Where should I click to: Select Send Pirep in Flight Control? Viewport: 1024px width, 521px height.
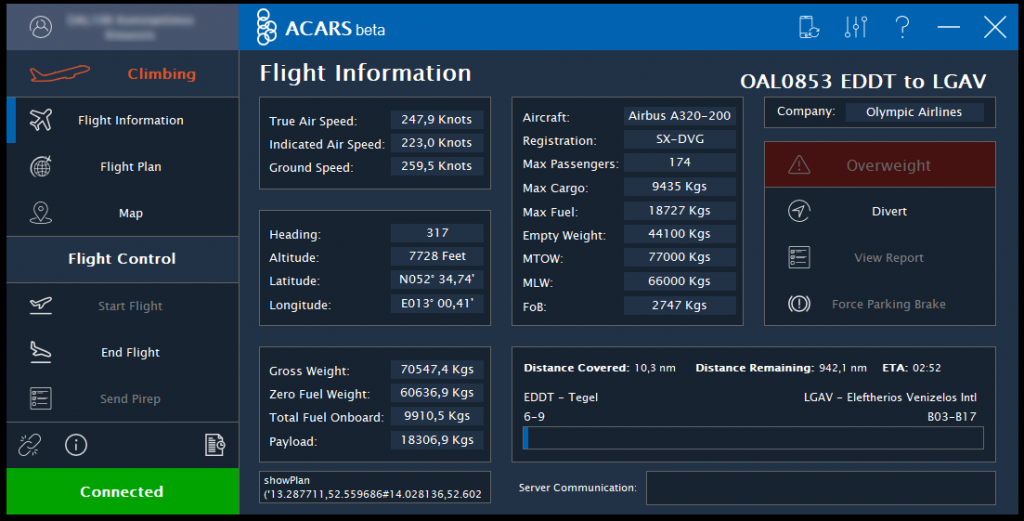tap(123, 398)
